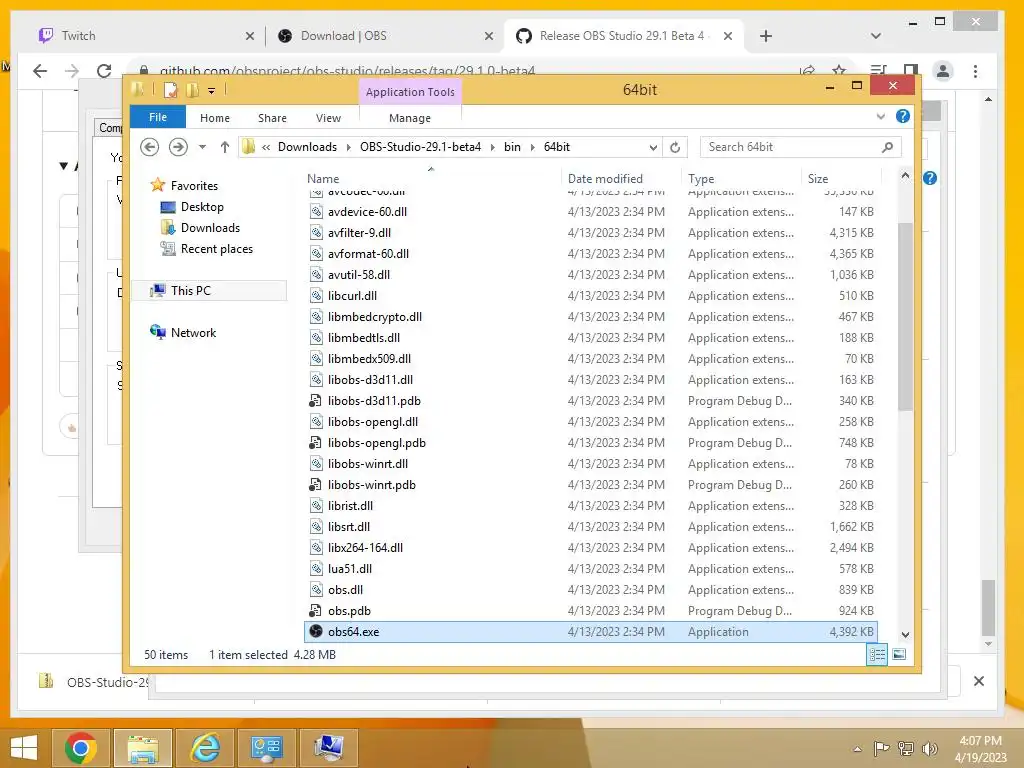Click the file list vertical scrollbar
The image size is (1024, 768).
[x=905, y=317]
